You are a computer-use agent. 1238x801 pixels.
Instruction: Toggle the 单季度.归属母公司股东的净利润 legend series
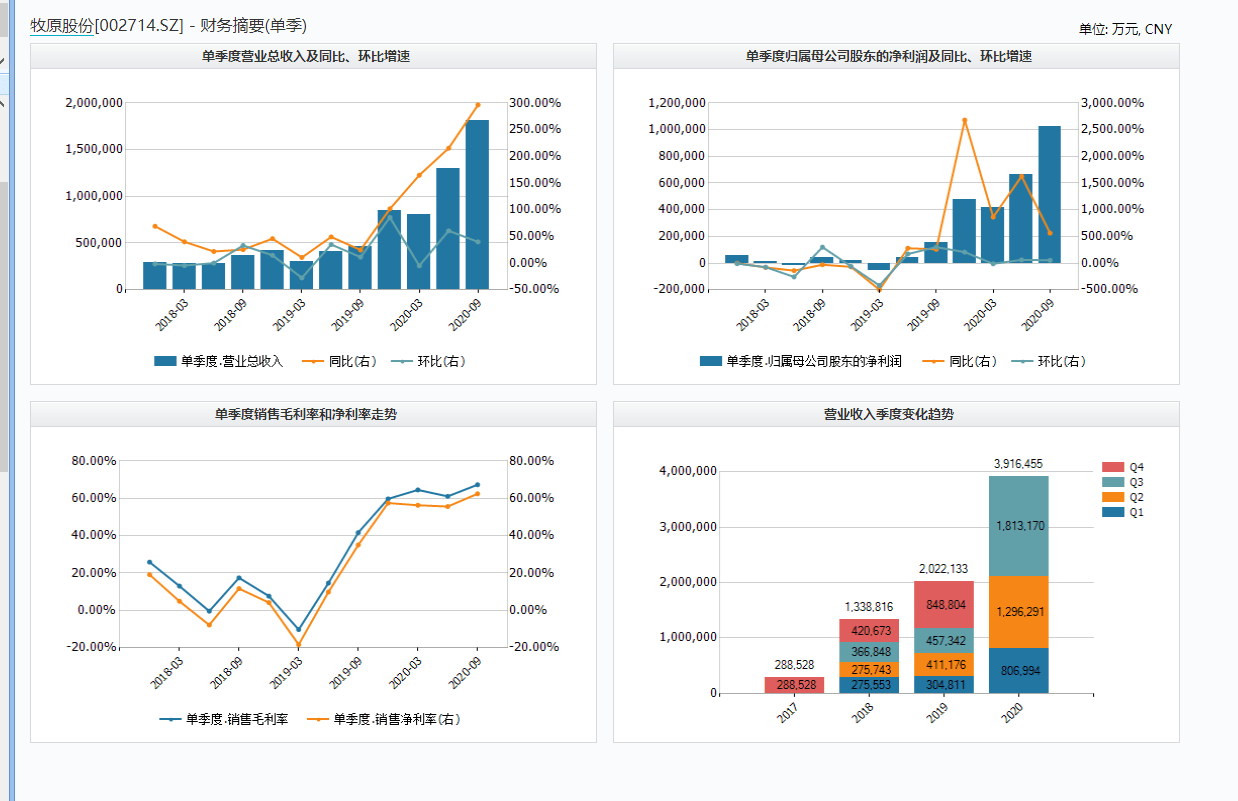coord(801,361)
